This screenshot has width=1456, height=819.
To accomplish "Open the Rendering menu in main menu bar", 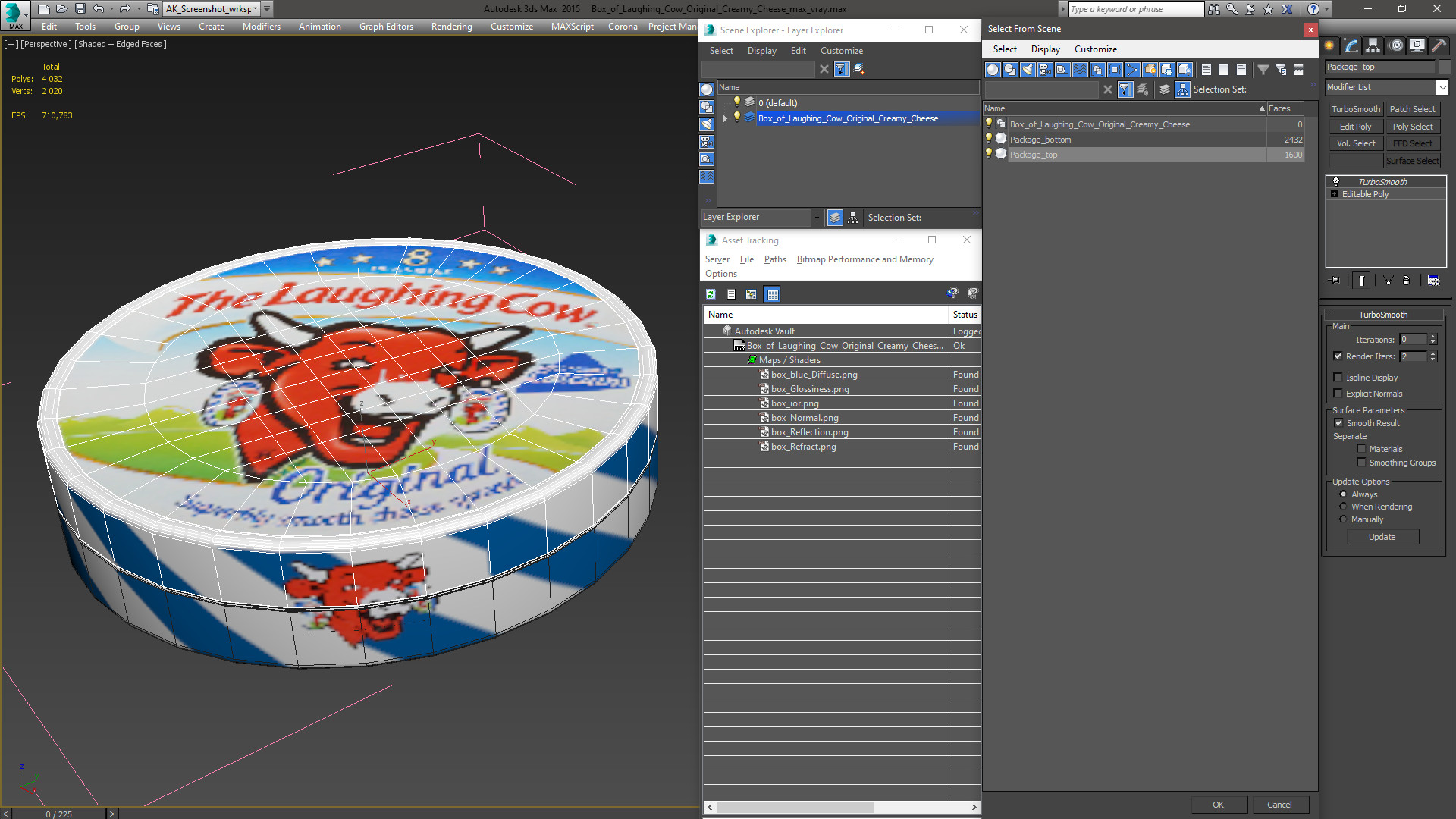I will 451,27.
